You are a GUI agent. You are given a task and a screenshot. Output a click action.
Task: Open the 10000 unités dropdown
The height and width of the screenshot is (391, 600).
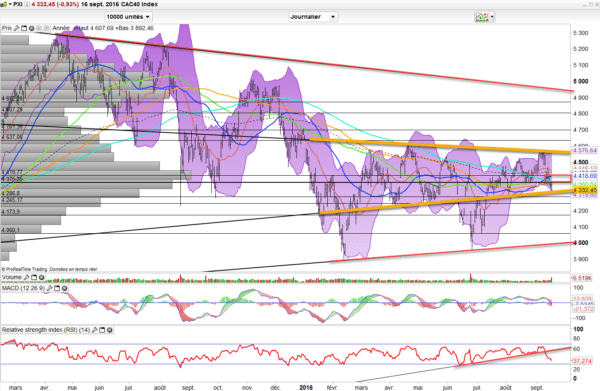click(x=129, y=17)
